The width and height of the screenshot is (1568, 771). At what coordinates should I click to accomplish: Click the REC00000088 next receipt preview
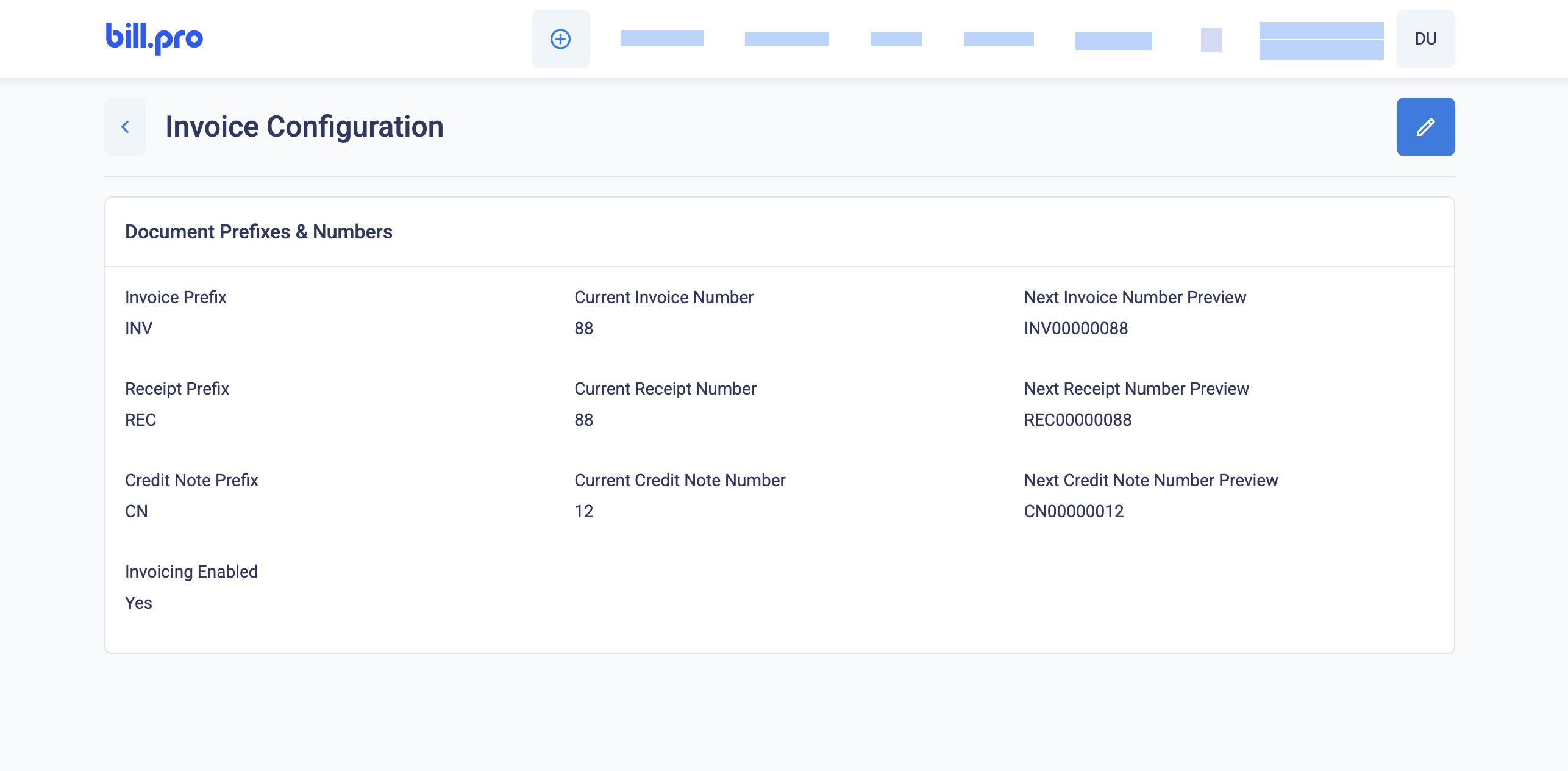(x=1077, y=420)
